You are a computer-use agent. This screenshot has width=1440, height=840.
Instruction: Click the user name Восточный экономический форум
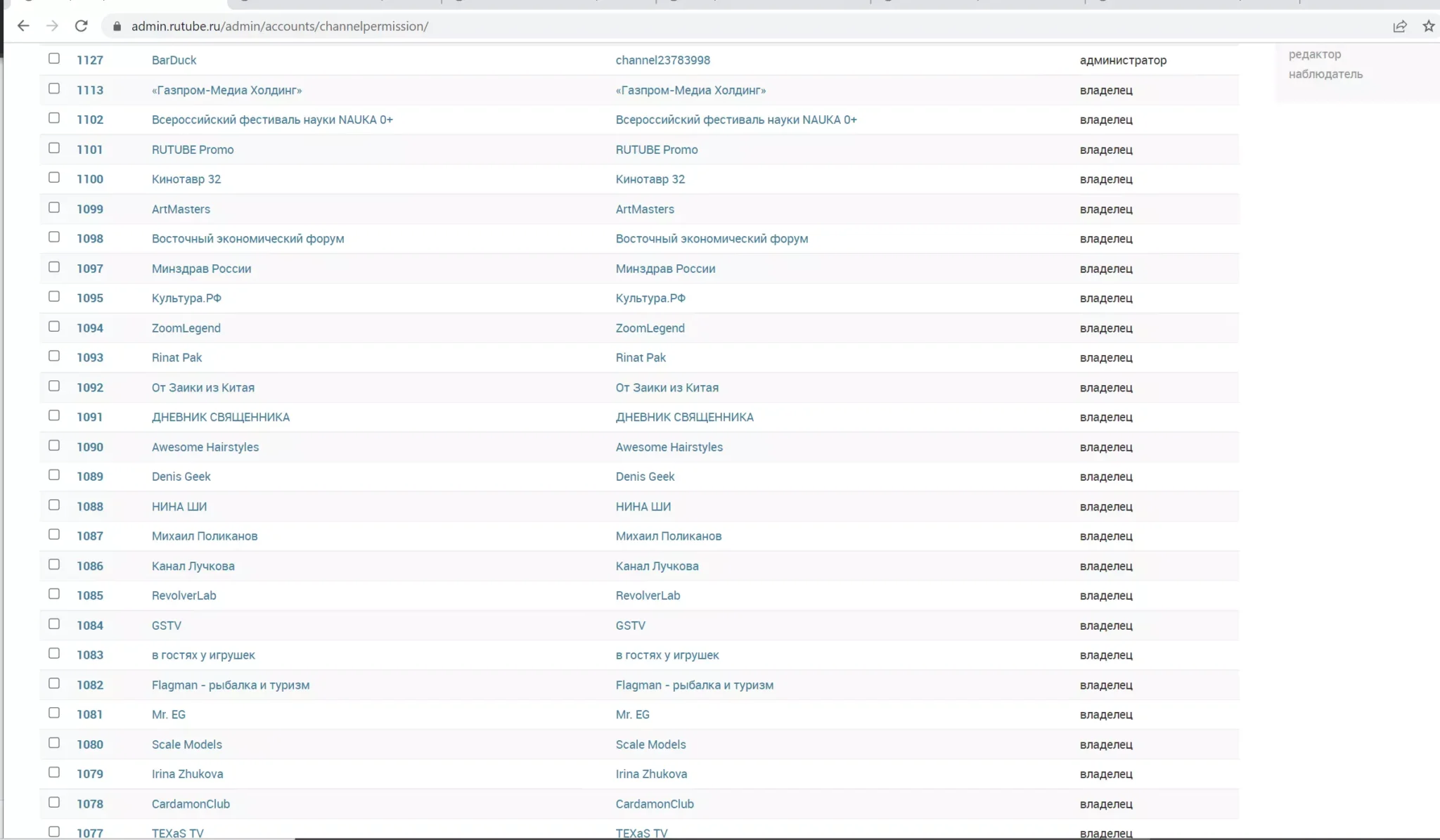tap(247, 239)
